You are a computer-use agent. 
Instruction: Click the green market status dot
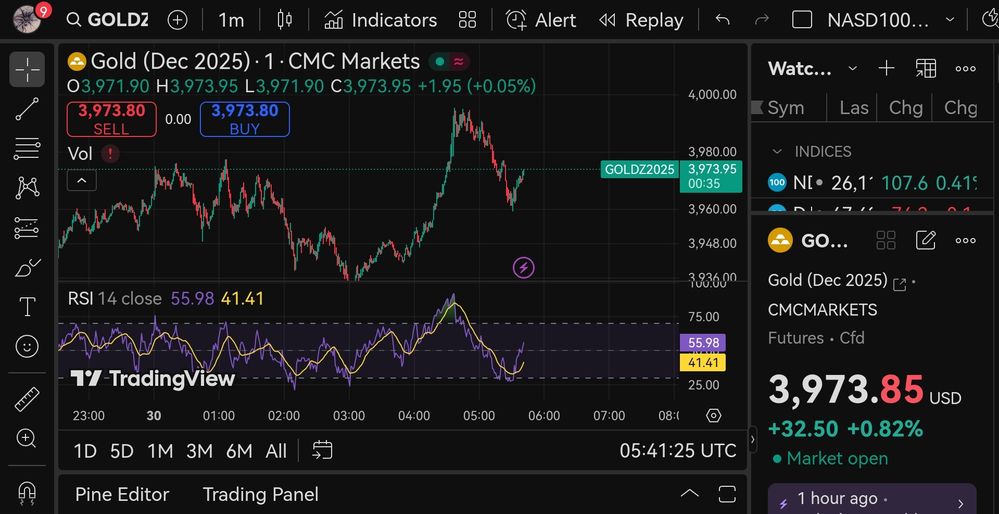pyautogui.click(x=439, y=62)
